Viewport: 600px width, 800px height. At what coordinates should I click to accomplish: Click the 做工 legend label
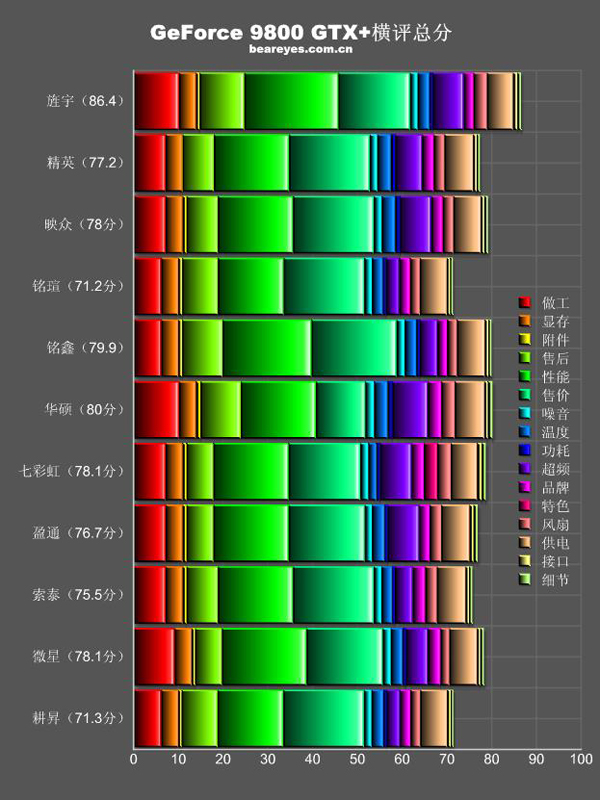pos(555,303)
